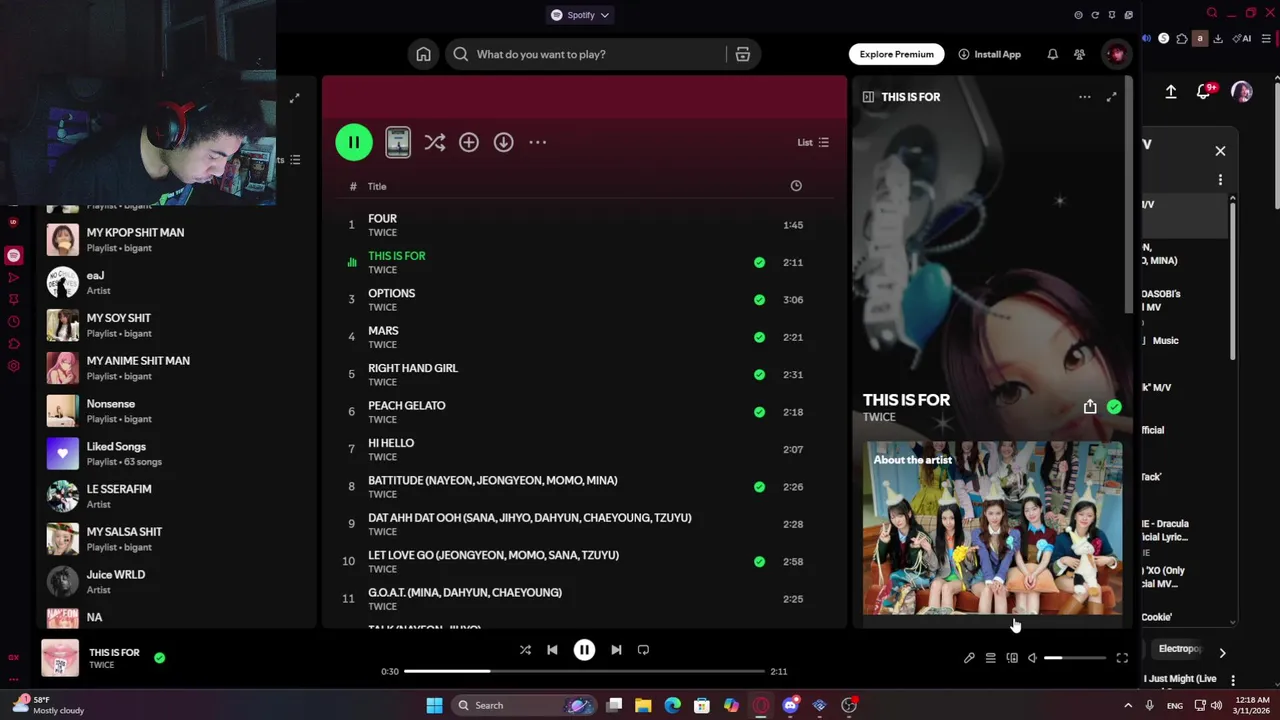Open Now Playing panel more options

pyautogui.click(x=1084, y=97)
